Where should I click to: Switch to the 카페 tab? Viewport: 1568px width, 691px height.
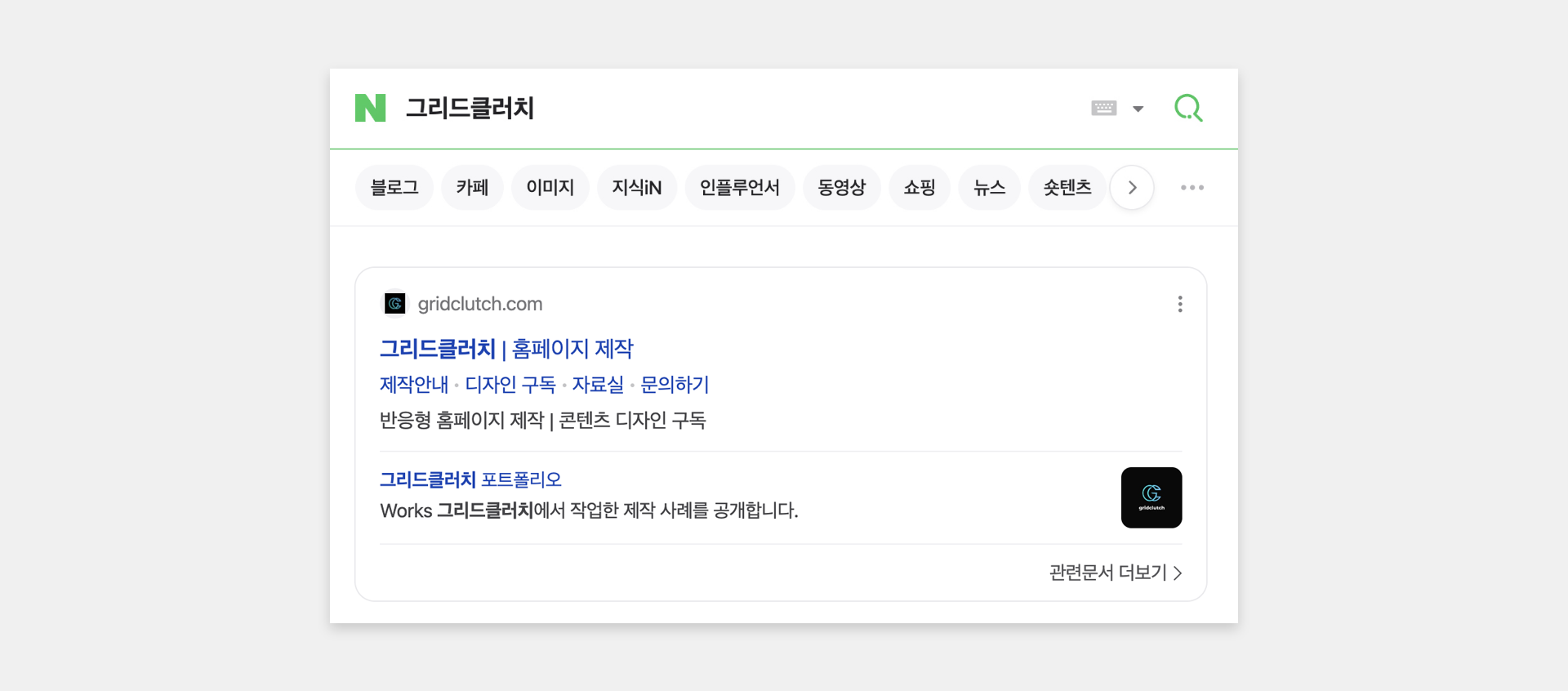tap(472, 188)
